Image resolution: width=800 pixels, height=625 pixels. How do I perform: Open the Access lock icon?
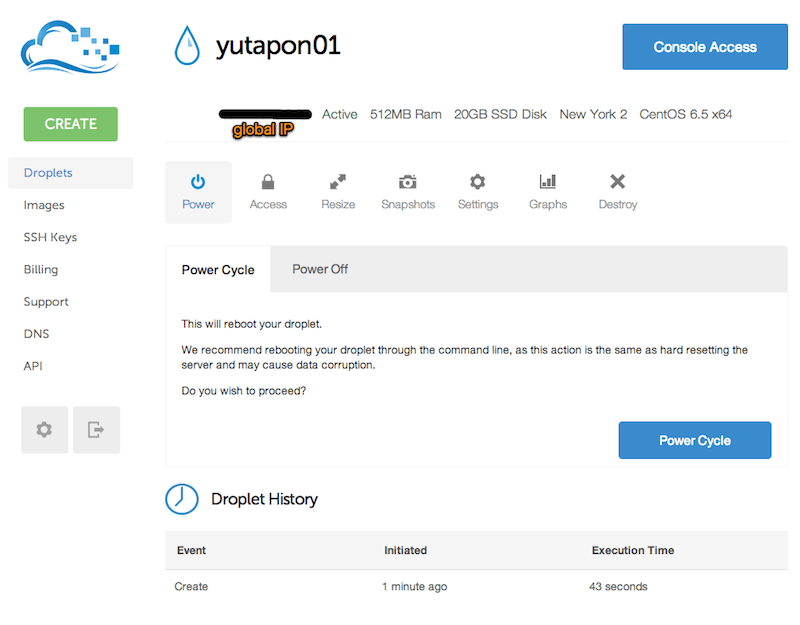click(268, 182)
